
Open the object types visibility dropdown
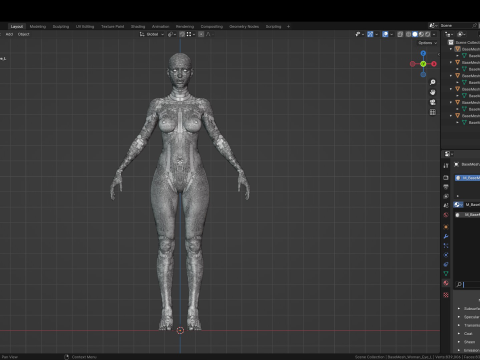tap(359, 34)
